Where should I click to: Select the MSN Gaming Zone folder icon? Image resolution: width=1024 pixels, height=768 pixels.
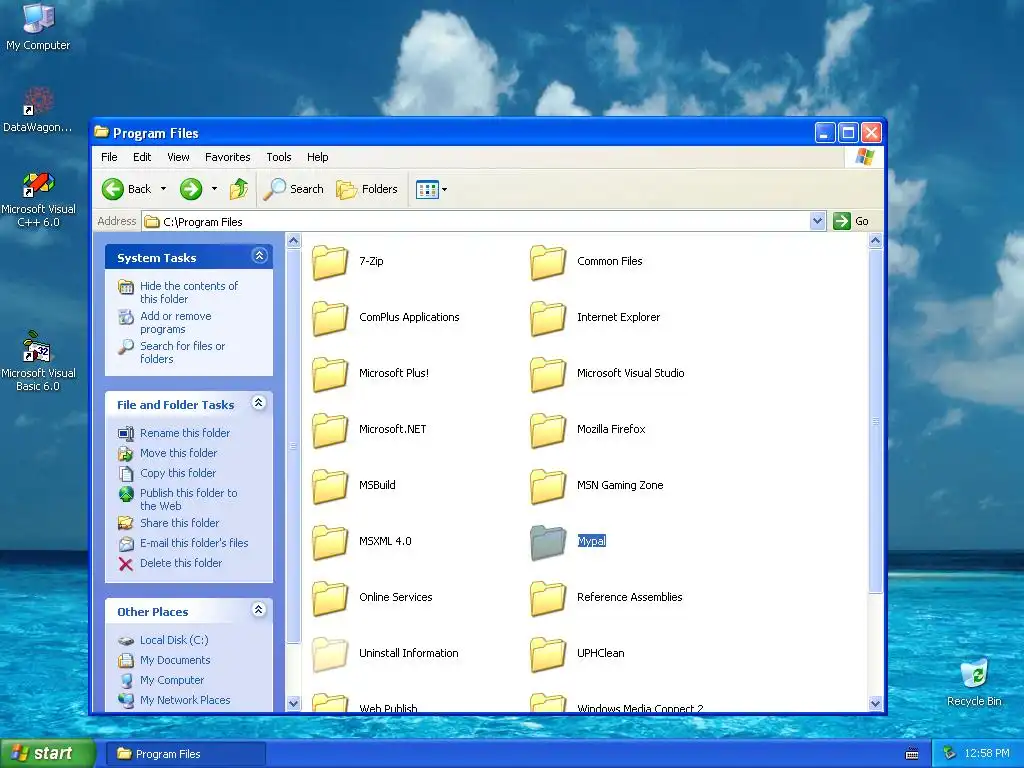click(548, 486)
